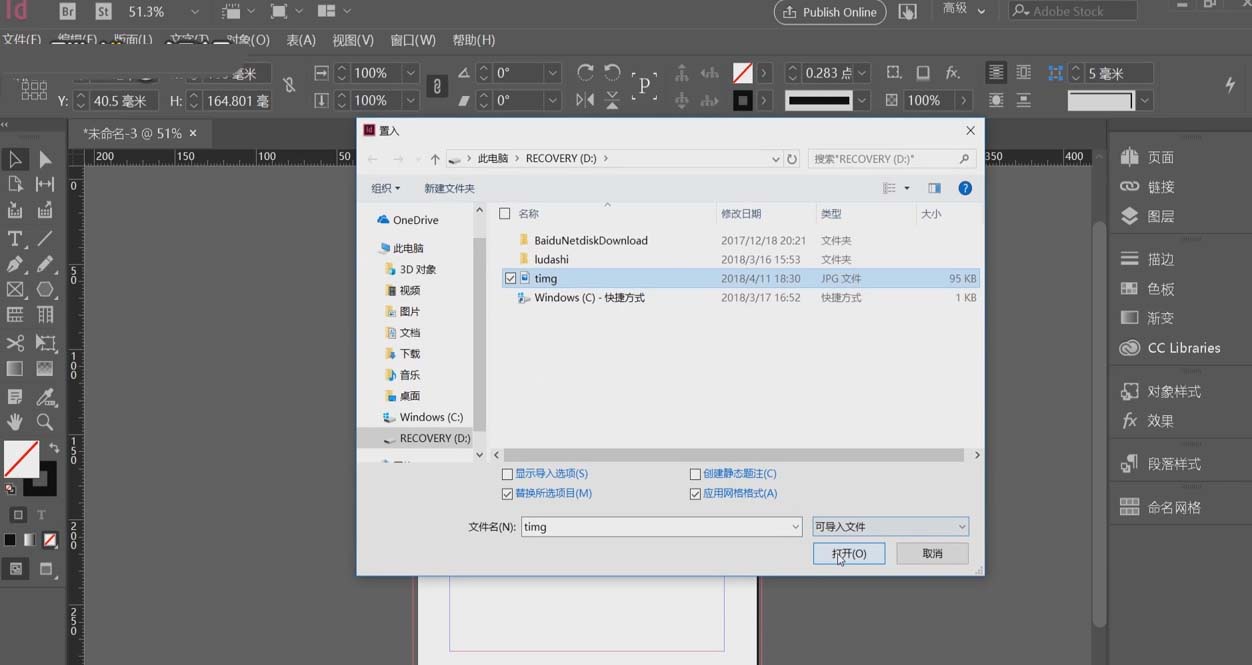Viewport: 1252px width, 665px height.
Task: Expand the 组织 dropdown menu
Action: [385, 188]
